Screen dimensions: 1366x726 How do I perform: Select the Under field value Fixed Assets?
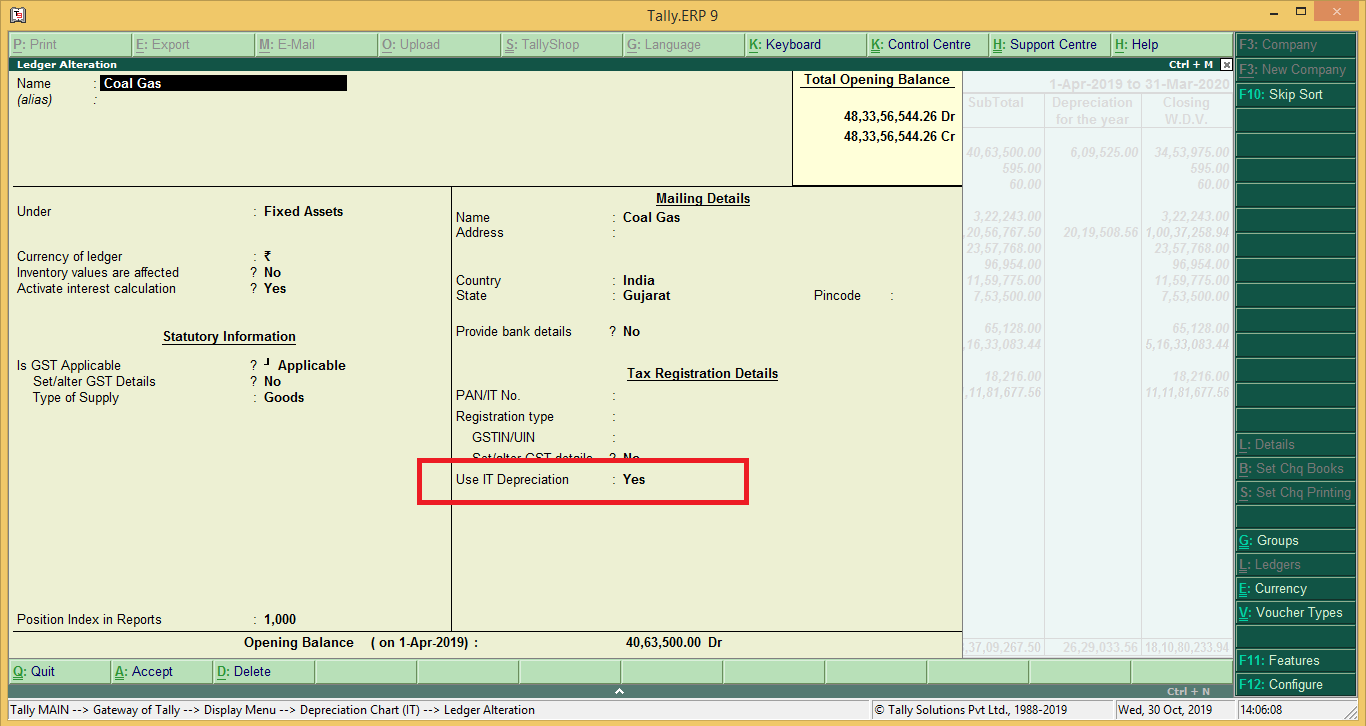303,211
